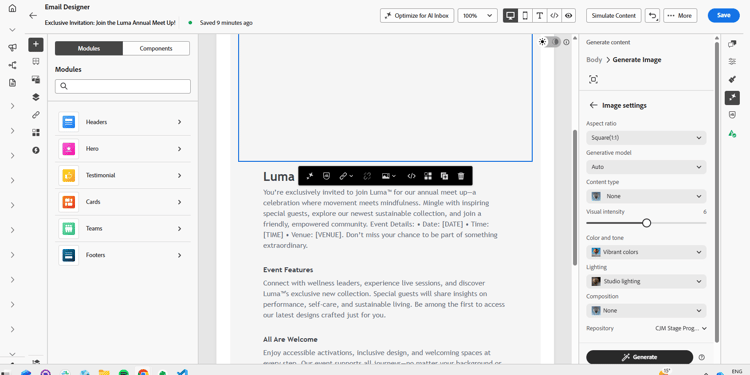Click the Generate button
The width and height of the screenshot is (750, 375).
click(640, 357)
